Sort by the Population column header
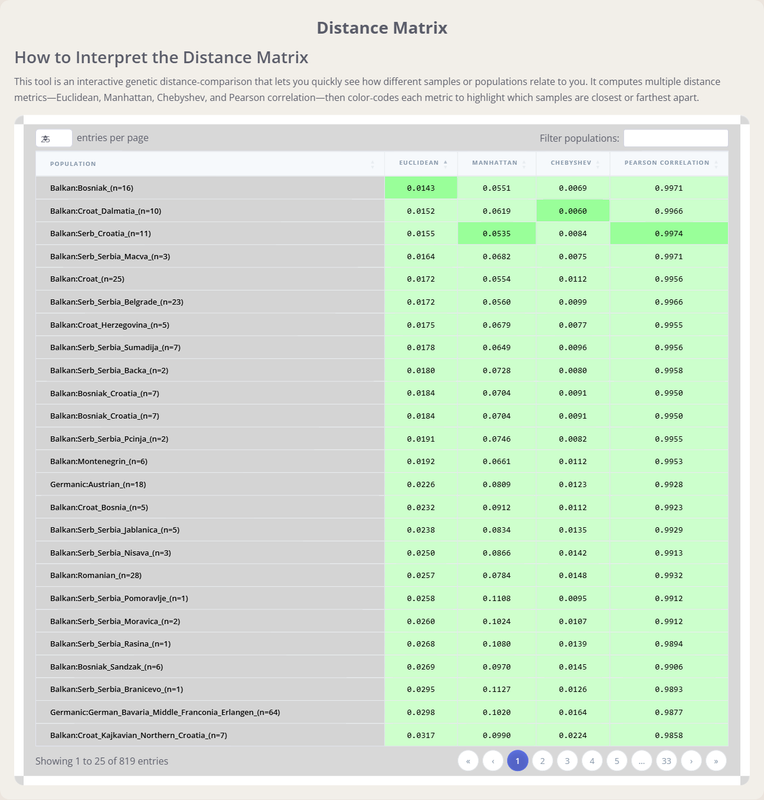764x800 pixels. (210, 164)
